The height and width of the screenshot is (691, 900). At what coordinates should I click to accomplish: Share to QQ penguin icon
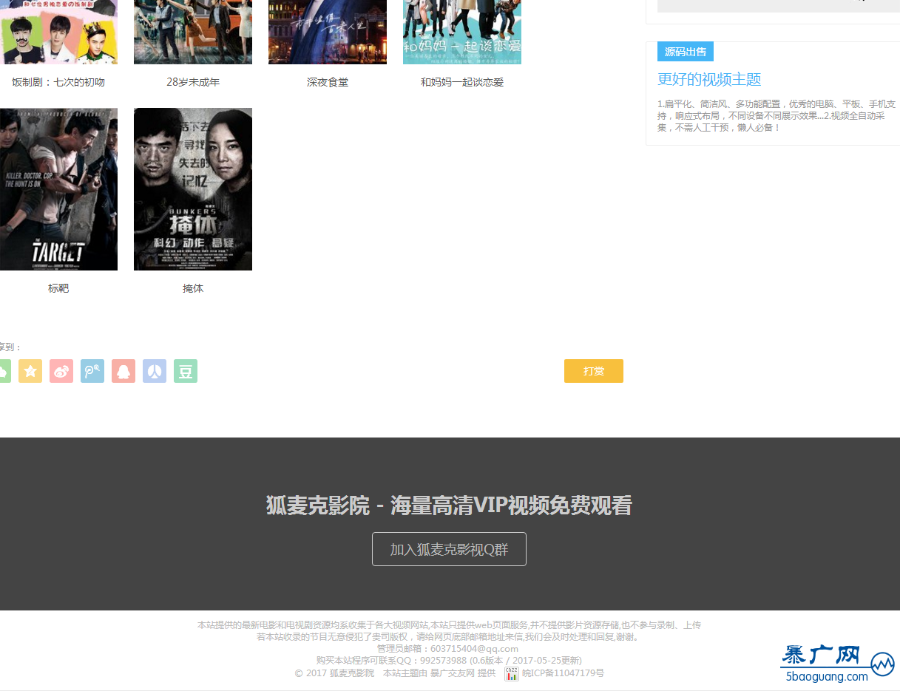point(123,371)
